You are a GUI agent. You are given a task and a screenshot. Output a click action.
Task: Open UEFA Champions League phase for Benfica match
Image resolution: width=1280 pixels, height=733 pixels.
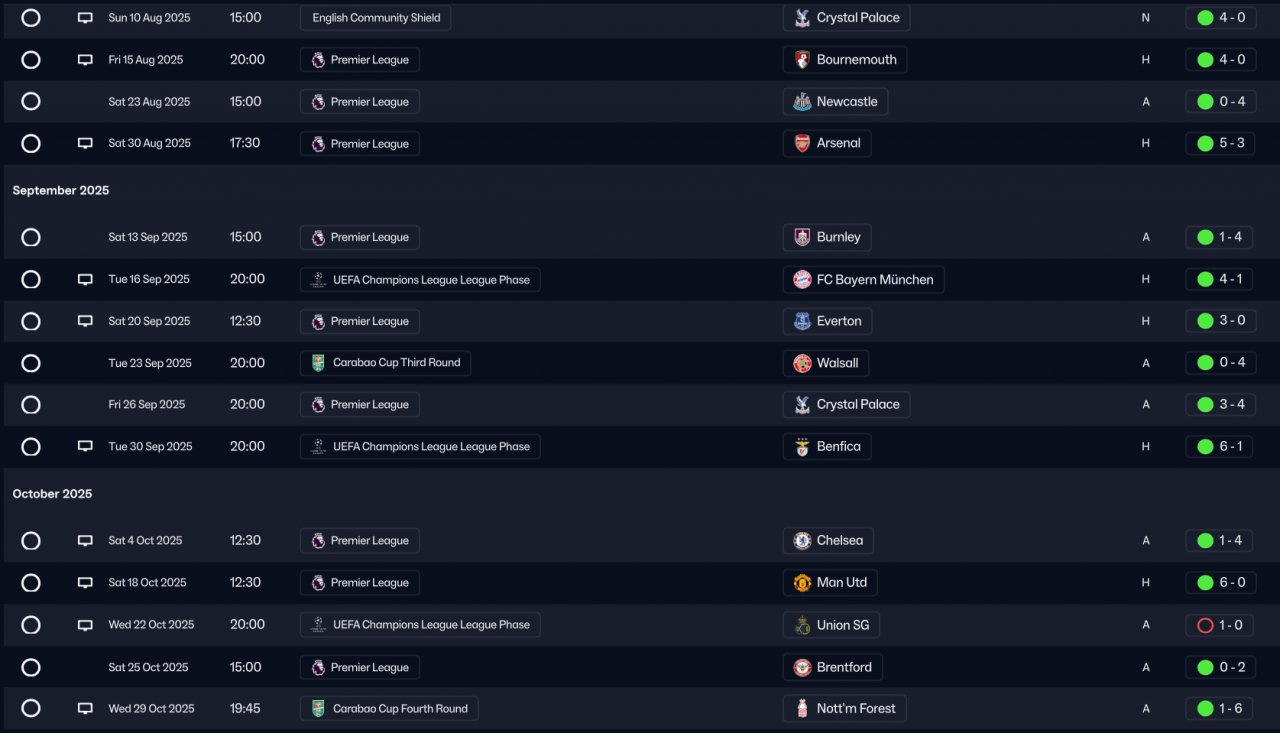420,447
